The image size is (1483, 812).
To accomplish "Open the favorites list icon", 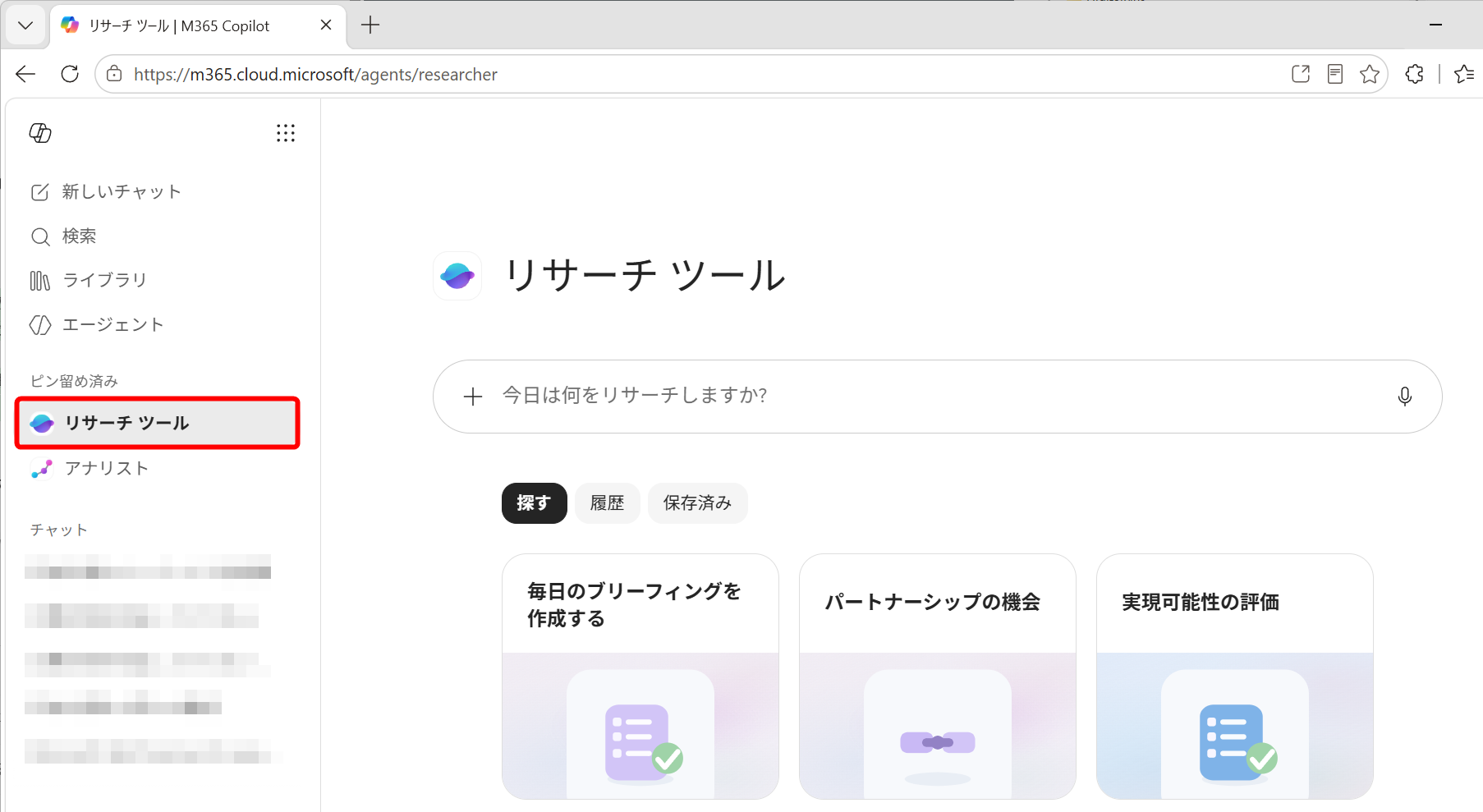I will click(1463, 74).
